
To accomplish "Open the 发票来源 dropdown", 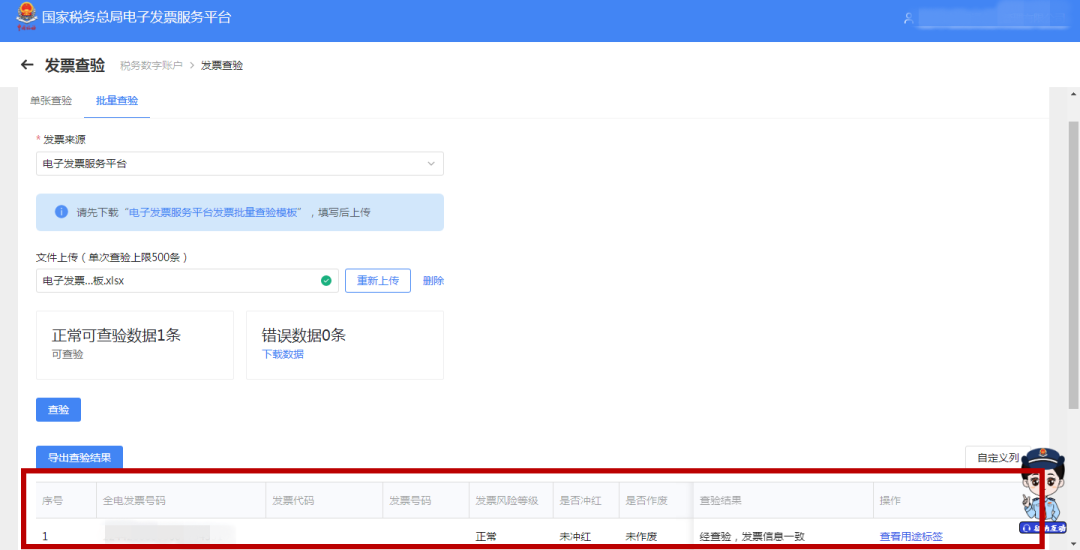I will tap(240, 164).
